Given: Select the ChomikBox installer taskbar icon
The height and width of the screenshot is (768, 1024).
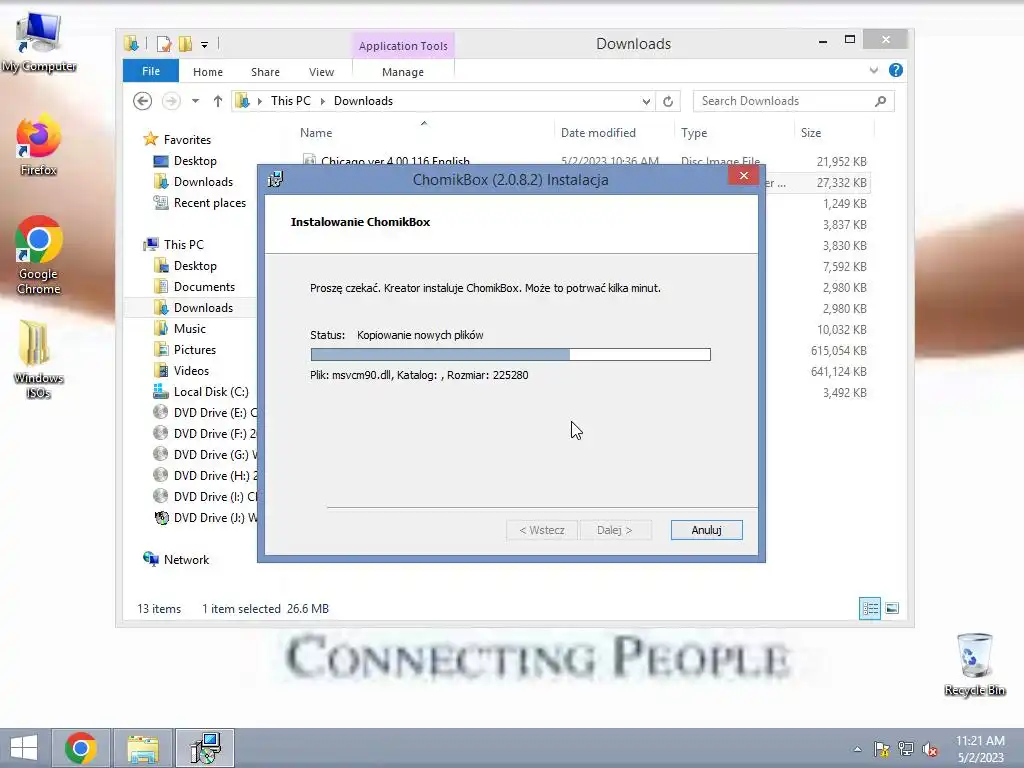Looking at the screenshot, I should click(205, 748).
